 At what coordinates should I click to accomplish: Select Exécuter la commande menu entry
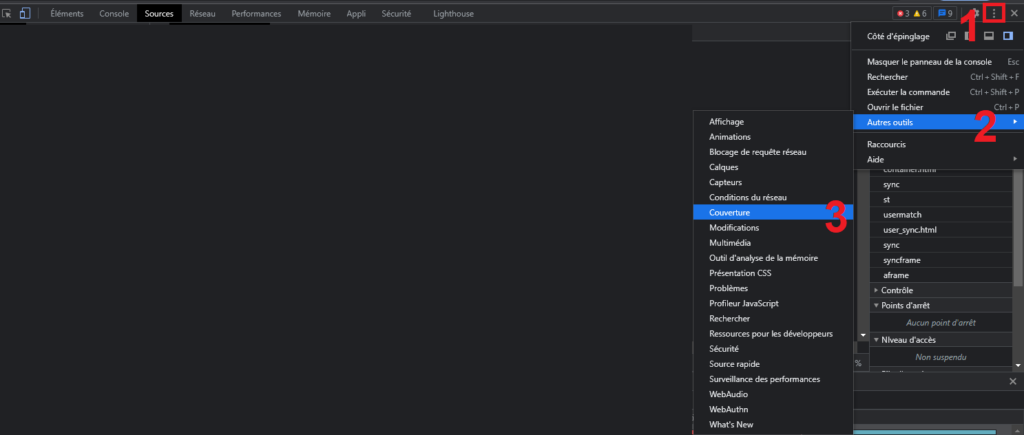click(x=937, y=92)
